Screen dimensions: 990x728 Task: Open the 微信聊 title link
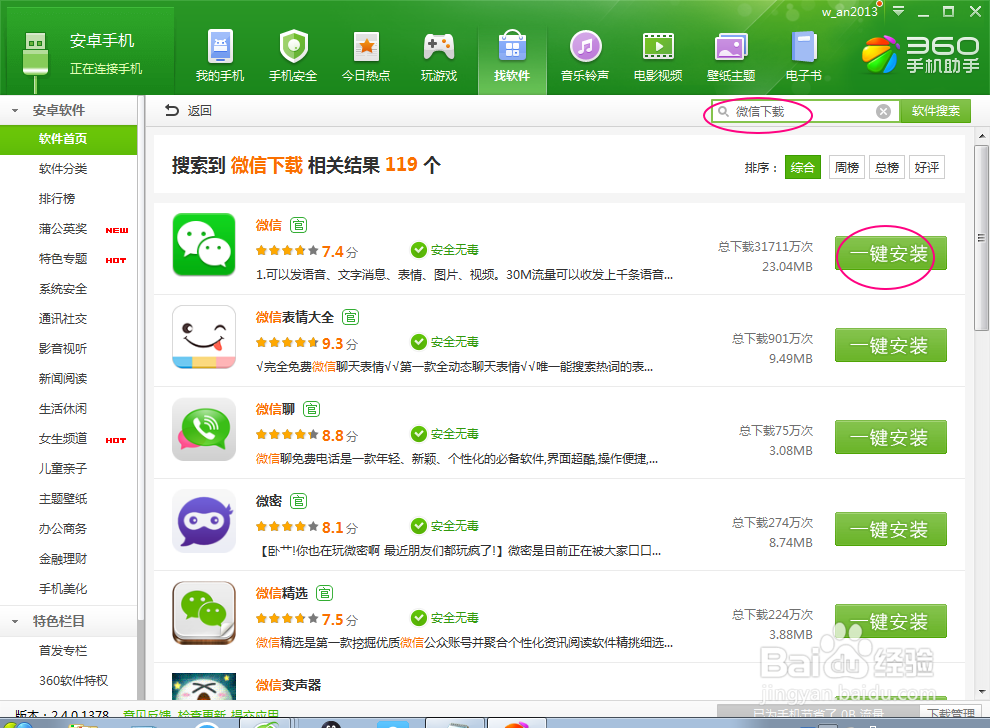click(275, 410)
